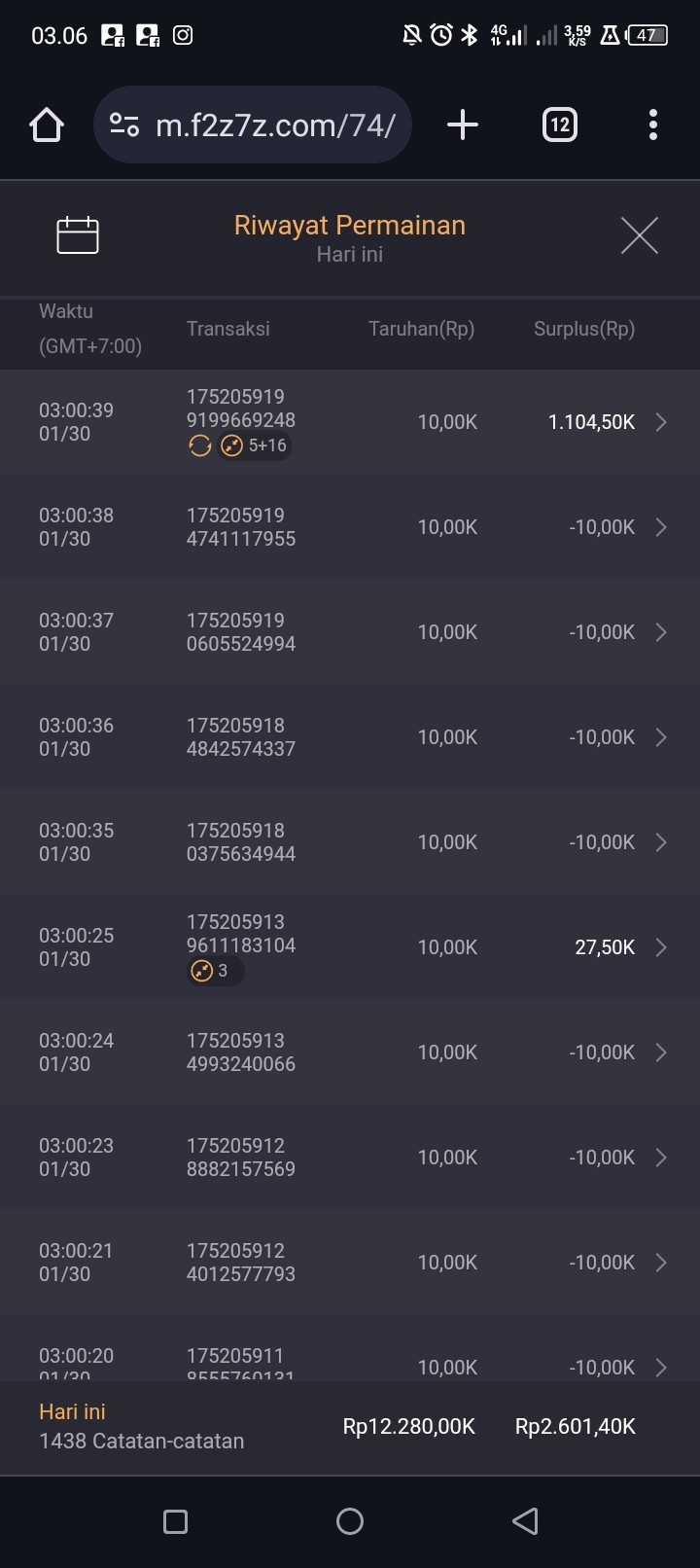Open the browser three-dot menu
The height and width of the screenshot is (1568, 700).
[652, 125]
